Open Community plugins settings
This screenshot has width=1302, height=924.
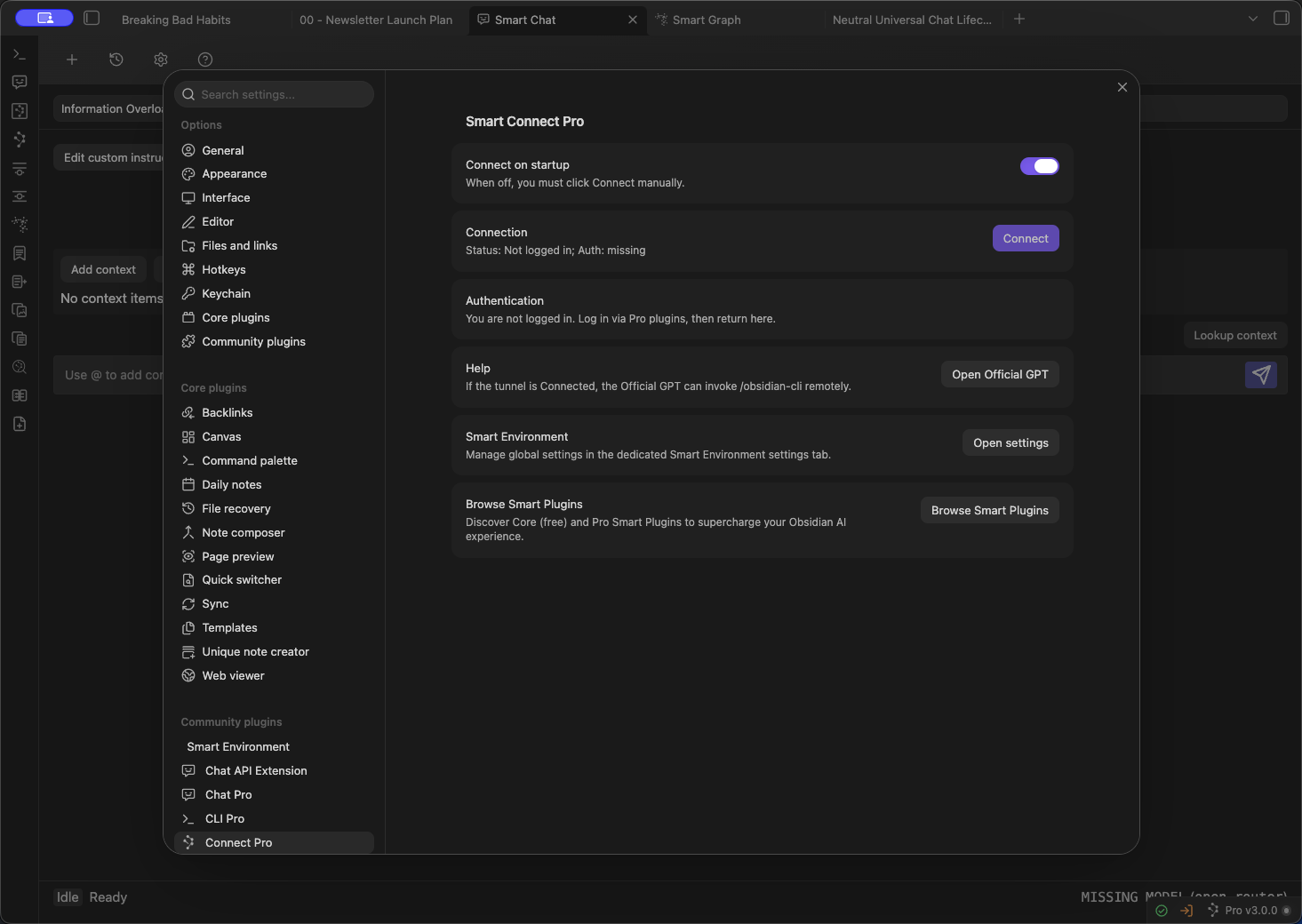click(274, 342)
